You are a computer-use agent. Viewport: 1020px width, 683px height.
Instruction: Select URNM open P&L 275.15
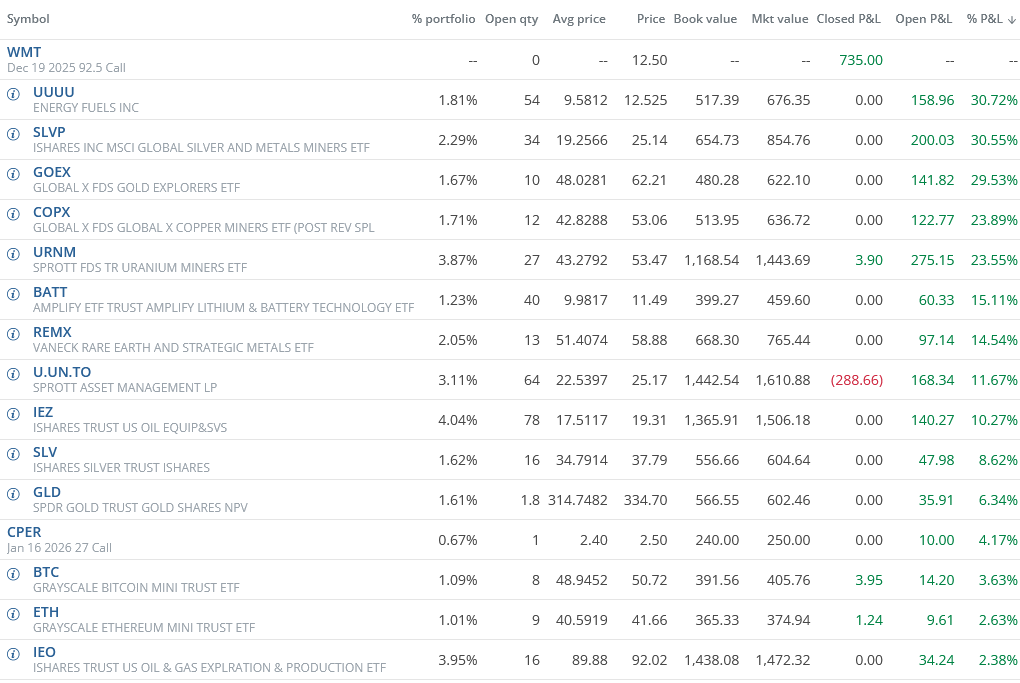[x=932, y=260]
